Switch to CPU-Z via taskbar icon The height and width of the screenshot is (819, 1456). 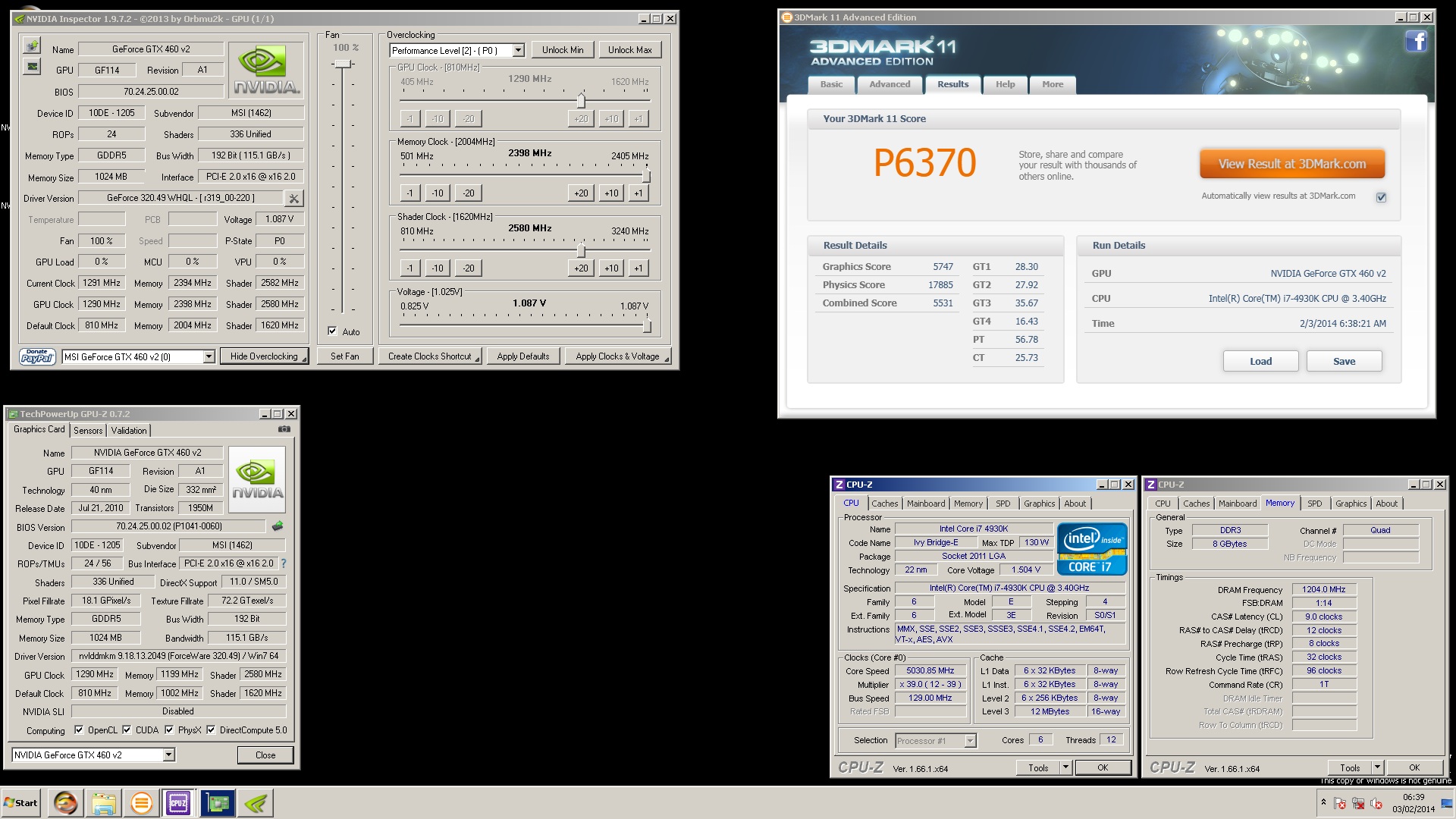click(x=179, y=803)
